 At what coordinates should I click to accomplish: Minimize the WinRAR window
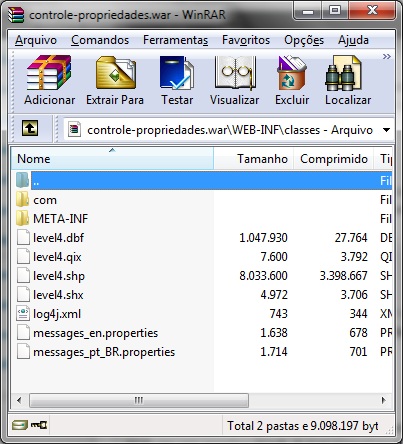coord(308,11)
